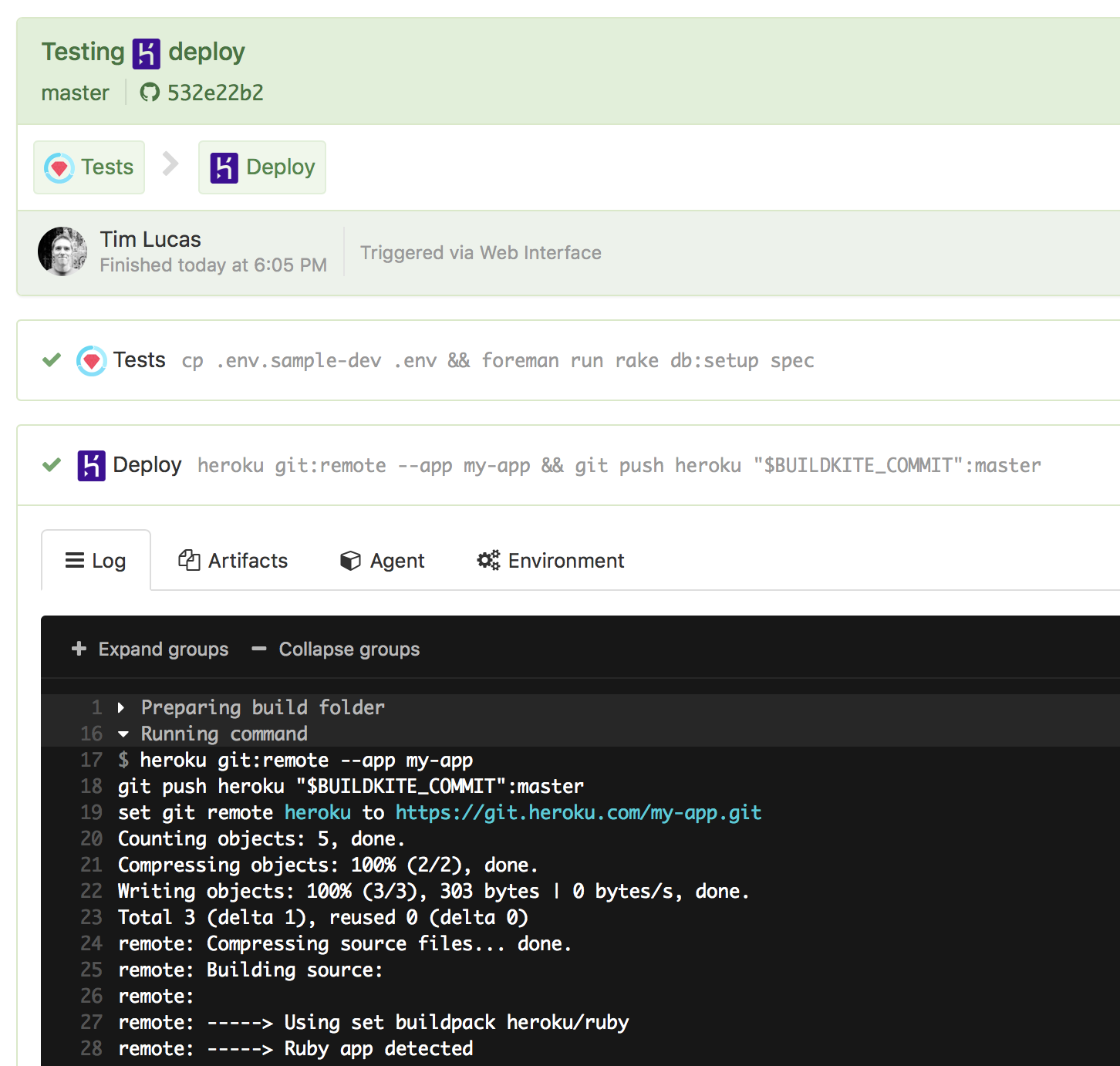
Task: Select line number 19 in the log
Action: [91, 812]
